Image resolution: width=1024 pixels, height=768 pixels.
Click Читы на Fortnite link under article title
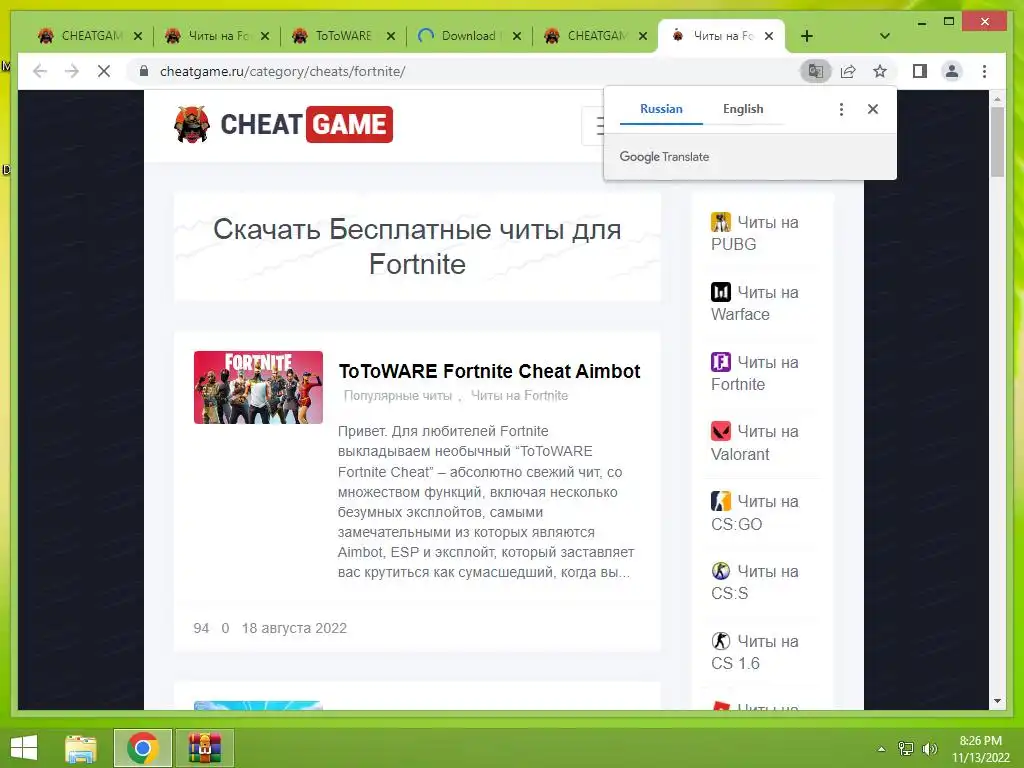[x=519, y=395]
